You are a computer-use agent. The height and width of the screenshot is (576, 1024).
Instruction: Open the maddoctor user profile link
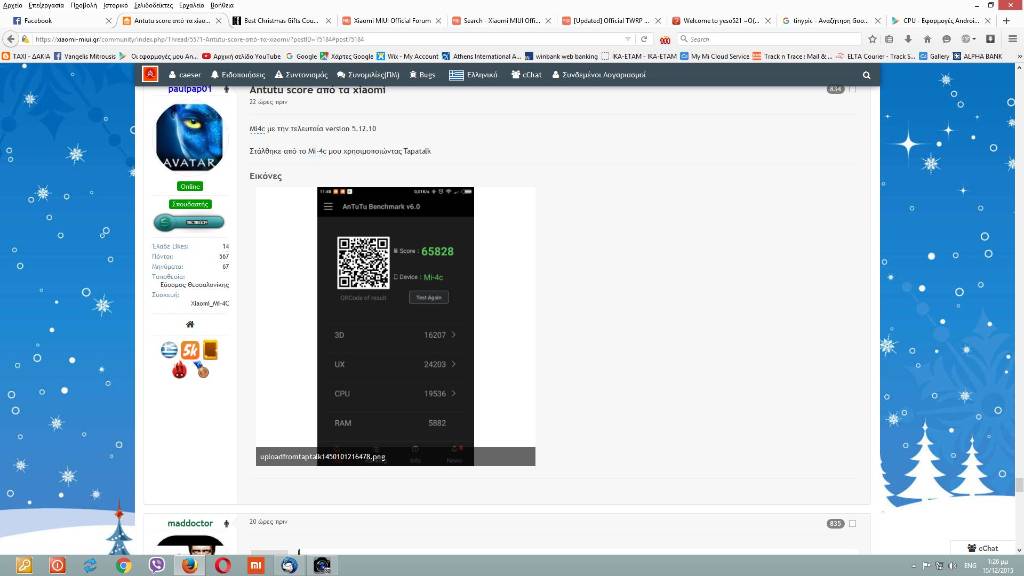coord(190,523)
